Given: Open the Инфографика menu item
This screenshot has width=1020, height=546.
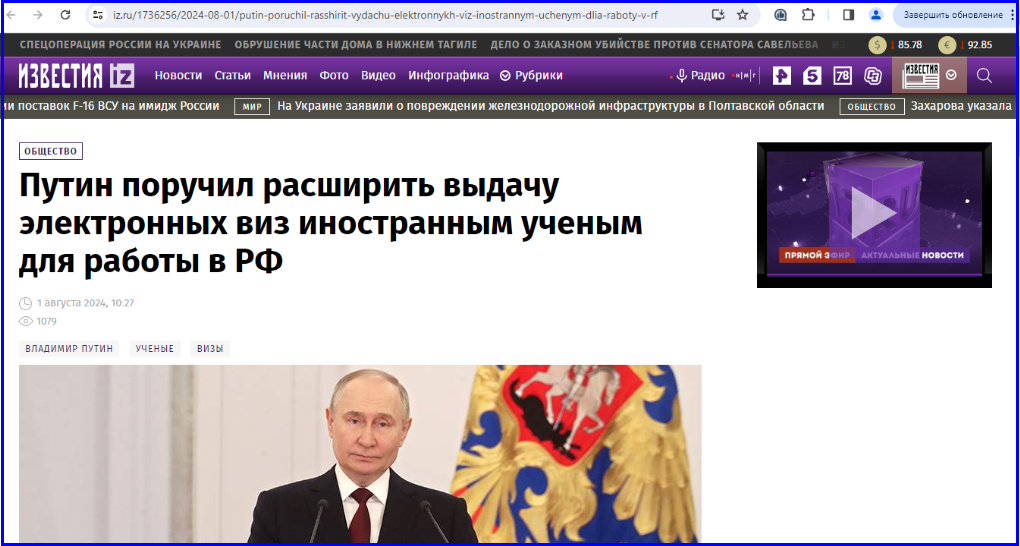Looking at the screenshot, I should point(449,75).
